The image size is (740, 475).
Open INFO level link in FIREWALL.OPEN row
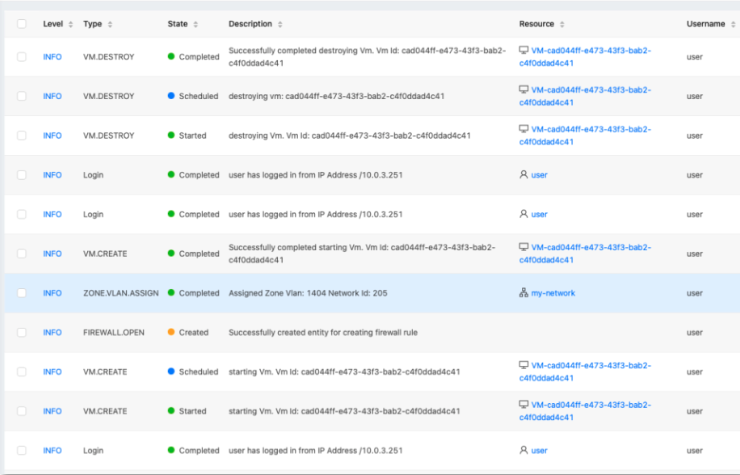tap(52, 332)
